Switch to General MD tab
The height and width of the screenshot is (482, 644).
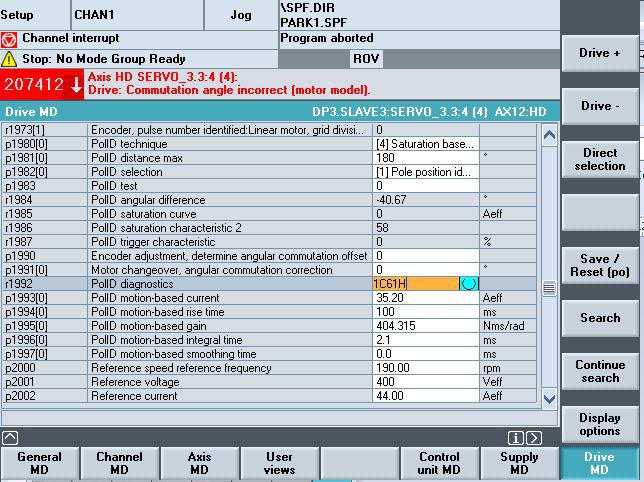point(40,463)
